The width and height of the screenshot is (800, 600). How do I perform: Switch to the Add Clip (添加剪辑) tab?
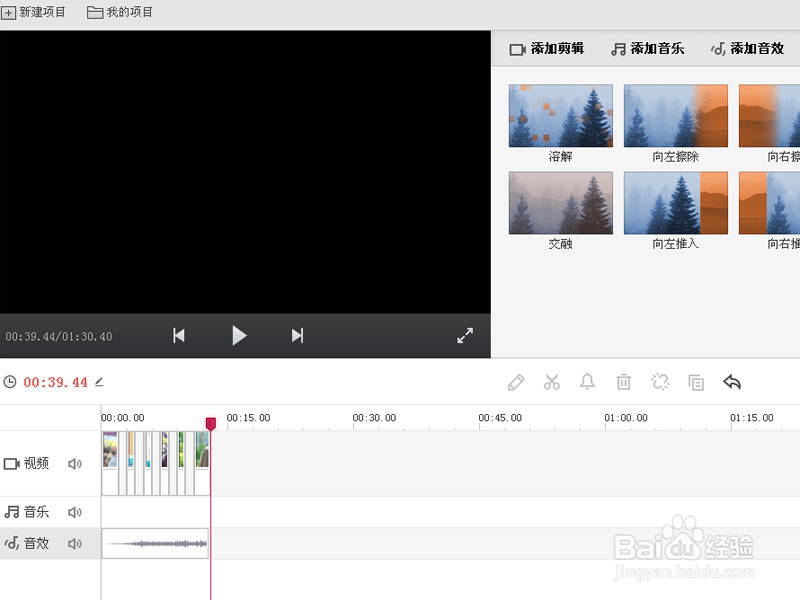coord(546,49)
